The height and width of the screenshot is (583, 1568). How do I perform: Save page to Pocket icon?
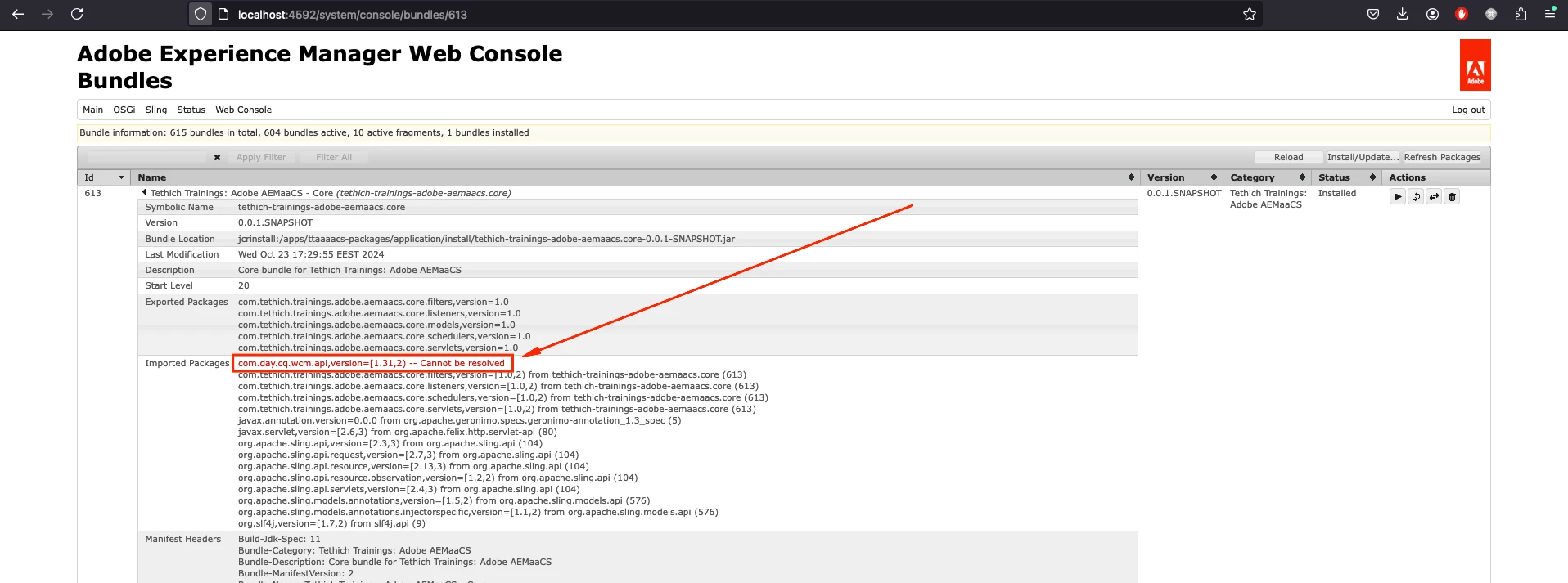click(x=1373, y=14)
